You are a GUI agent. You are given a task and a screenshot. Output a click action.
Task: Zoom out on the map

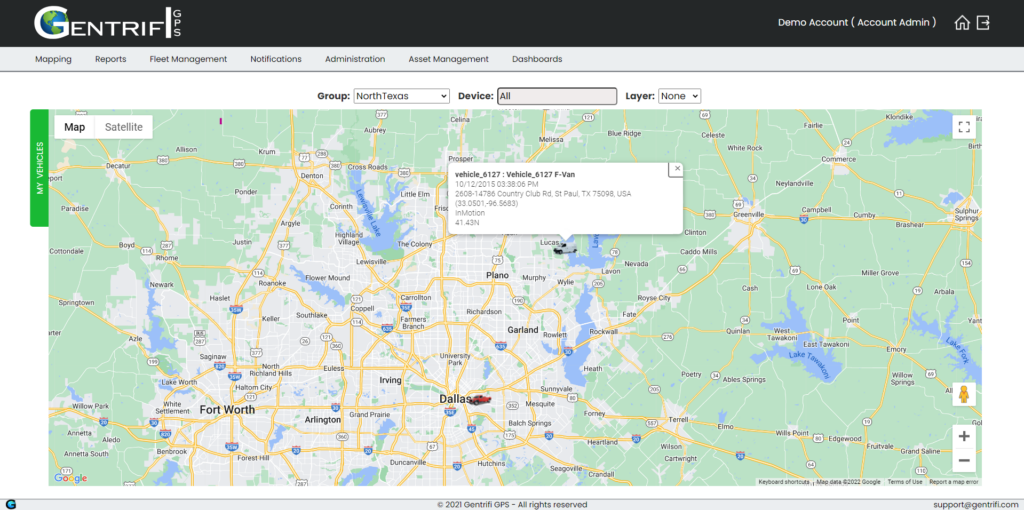click(964, 460)
